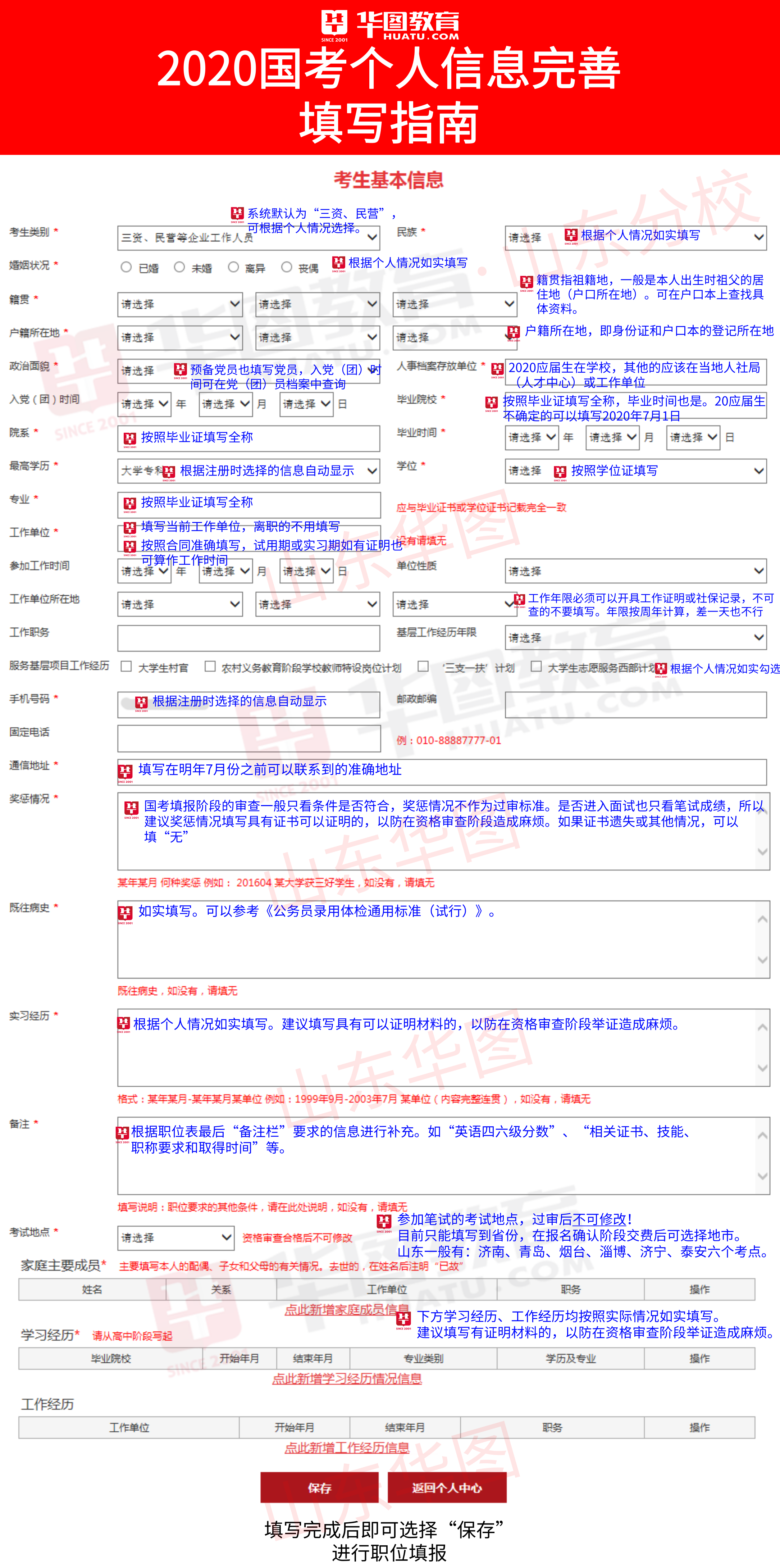Click the Huatu icon next to 考试地点 note

pyautogui.click(x=384, y=1223)
